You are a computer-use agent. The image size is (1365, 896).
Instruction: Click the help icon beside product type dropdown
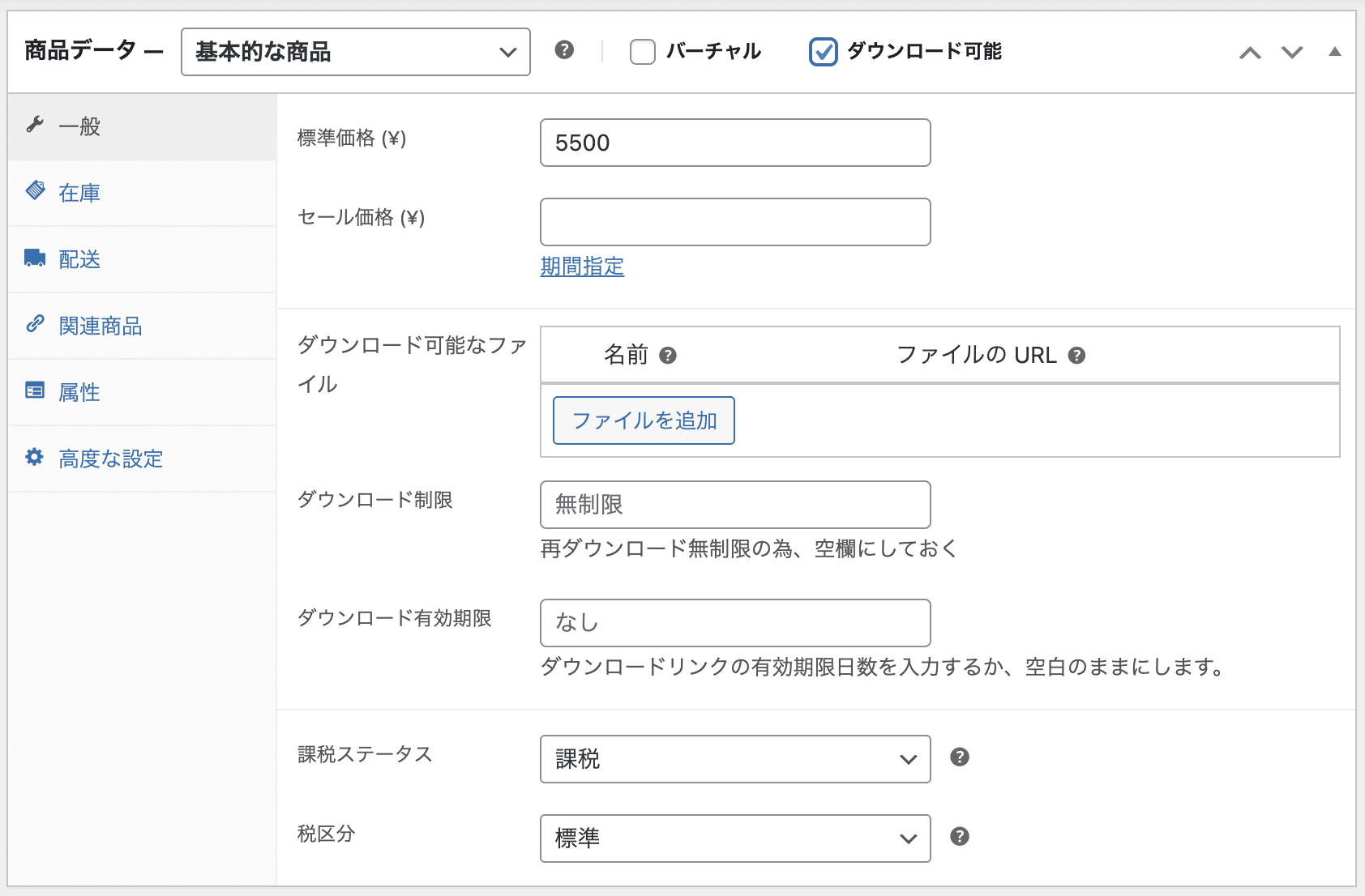[564, 50]
